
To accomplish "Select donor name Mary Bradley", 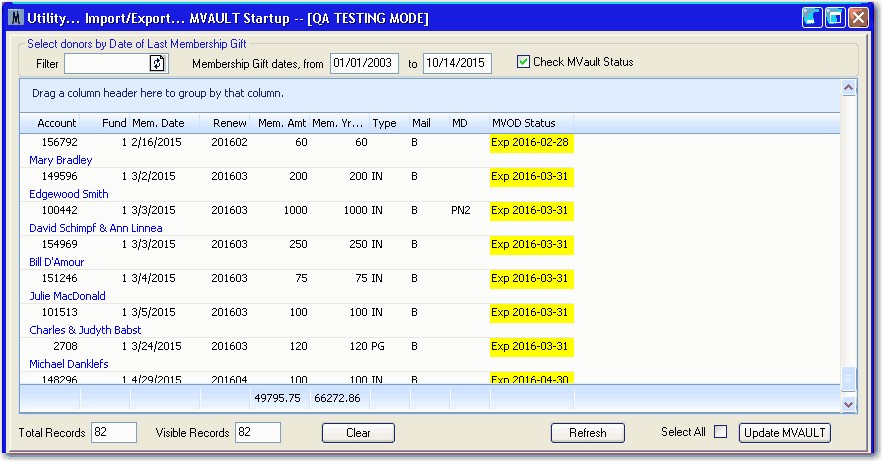I will coord(61,160).
